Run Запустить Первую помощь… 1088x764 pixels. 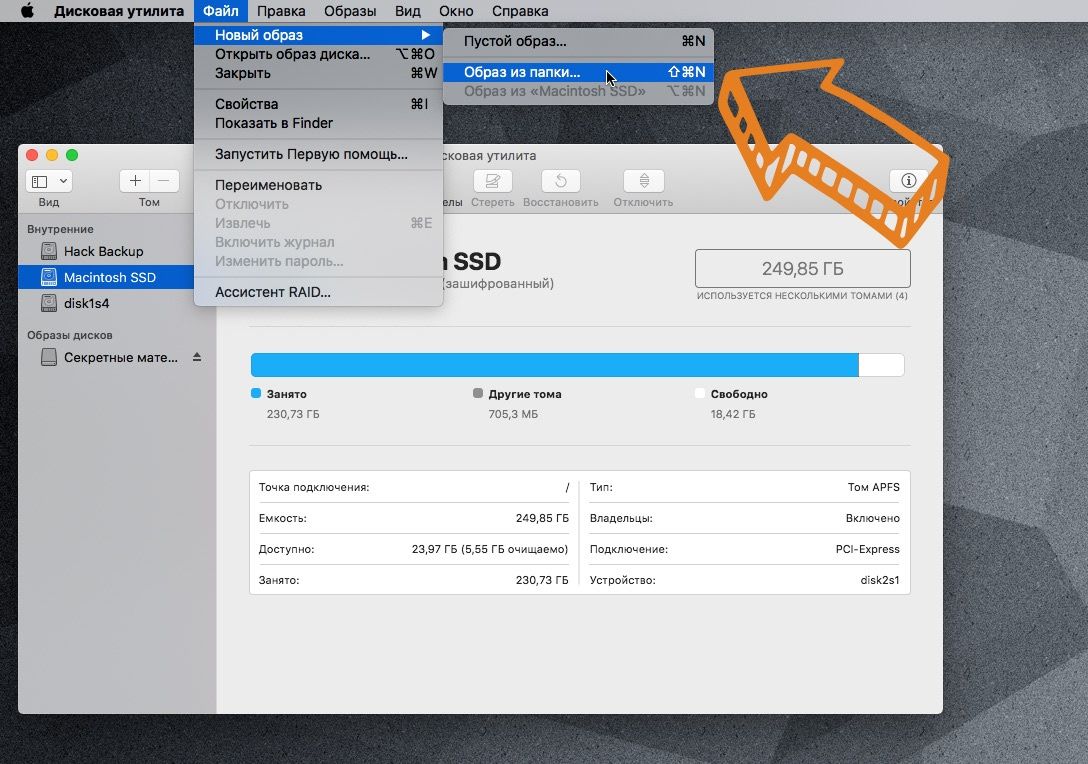[318, 154]
